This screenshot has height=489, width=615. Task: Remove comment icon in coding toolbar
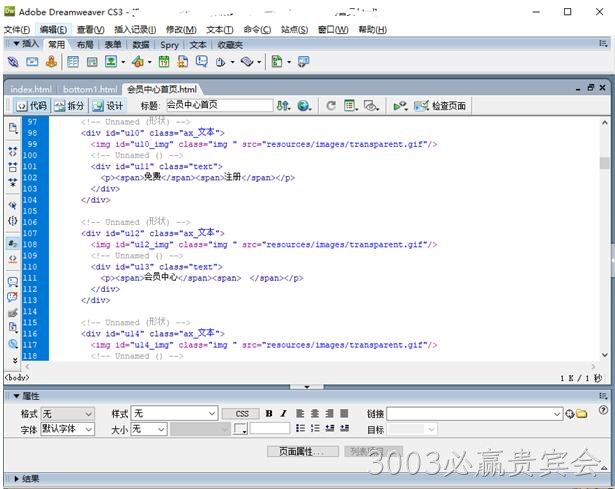click(13, 297)
